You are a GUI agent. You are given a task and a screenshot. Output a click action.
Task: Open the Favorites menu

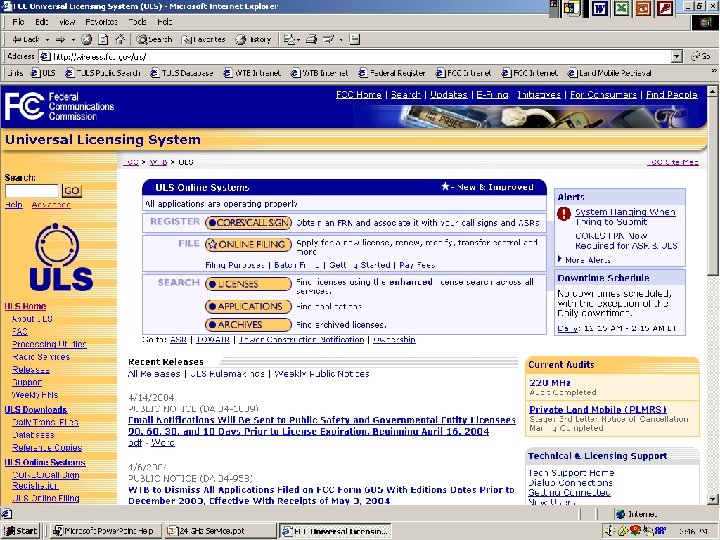pos(101,22)
